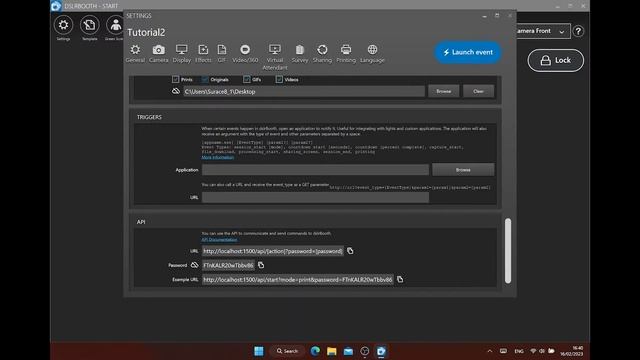Click the Lock button in main window
Image resolution: width=640 pixels, height=360 pixels.
coord(556,60)
